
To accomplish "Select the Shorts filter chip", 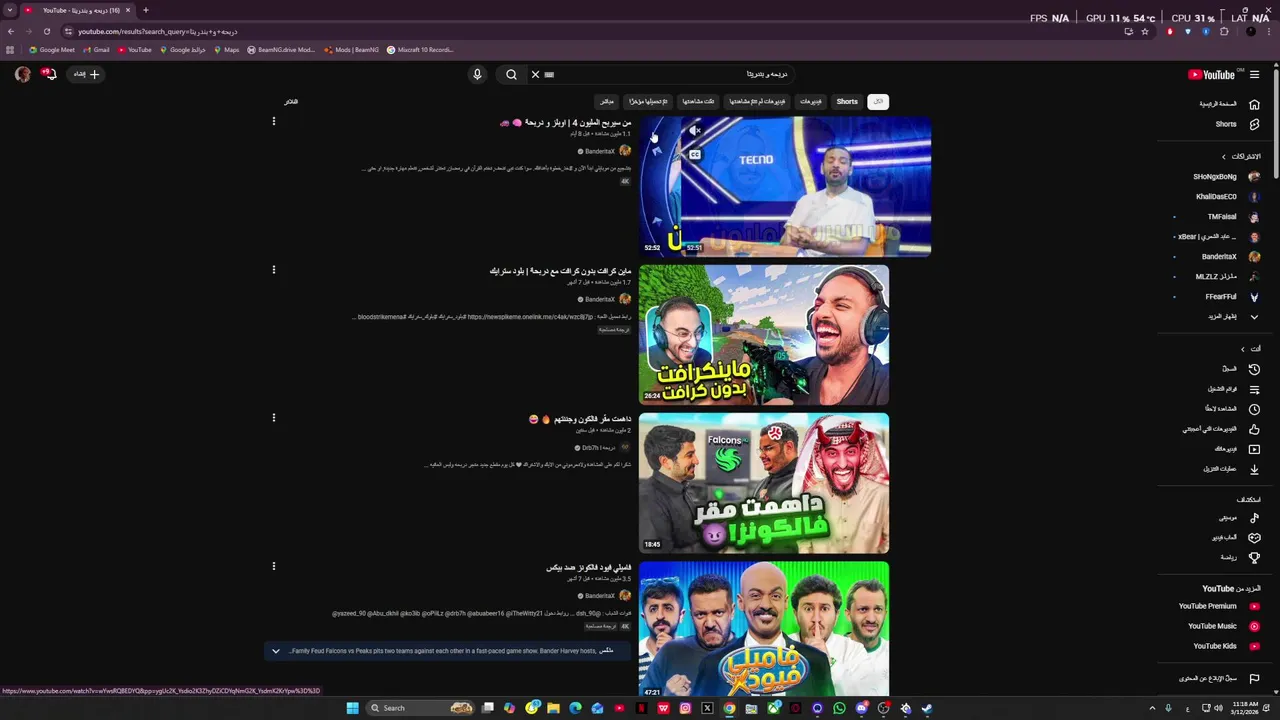I will pos(847,101).
